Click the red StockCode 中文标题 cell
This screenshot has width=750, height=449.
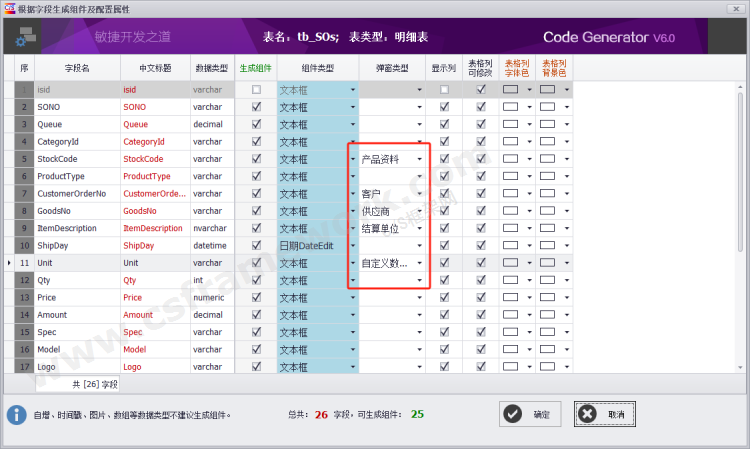point(155,159)
